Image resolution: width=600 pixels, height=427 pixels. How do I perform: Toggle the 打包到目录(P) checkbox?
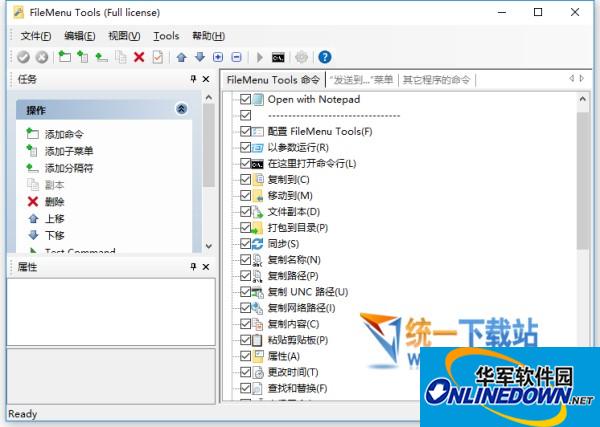point(245,228)
